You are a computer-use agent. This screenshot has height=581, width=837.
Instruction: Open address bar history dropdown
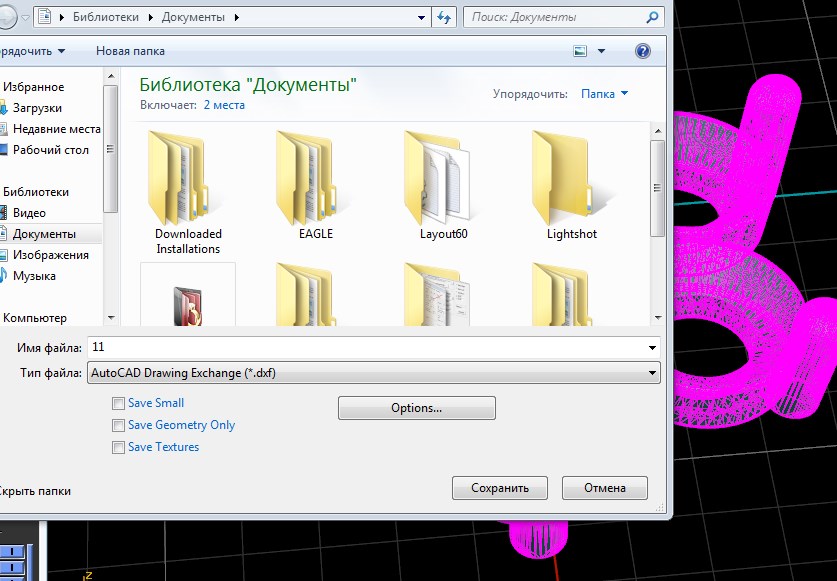[x=421, y=17]
